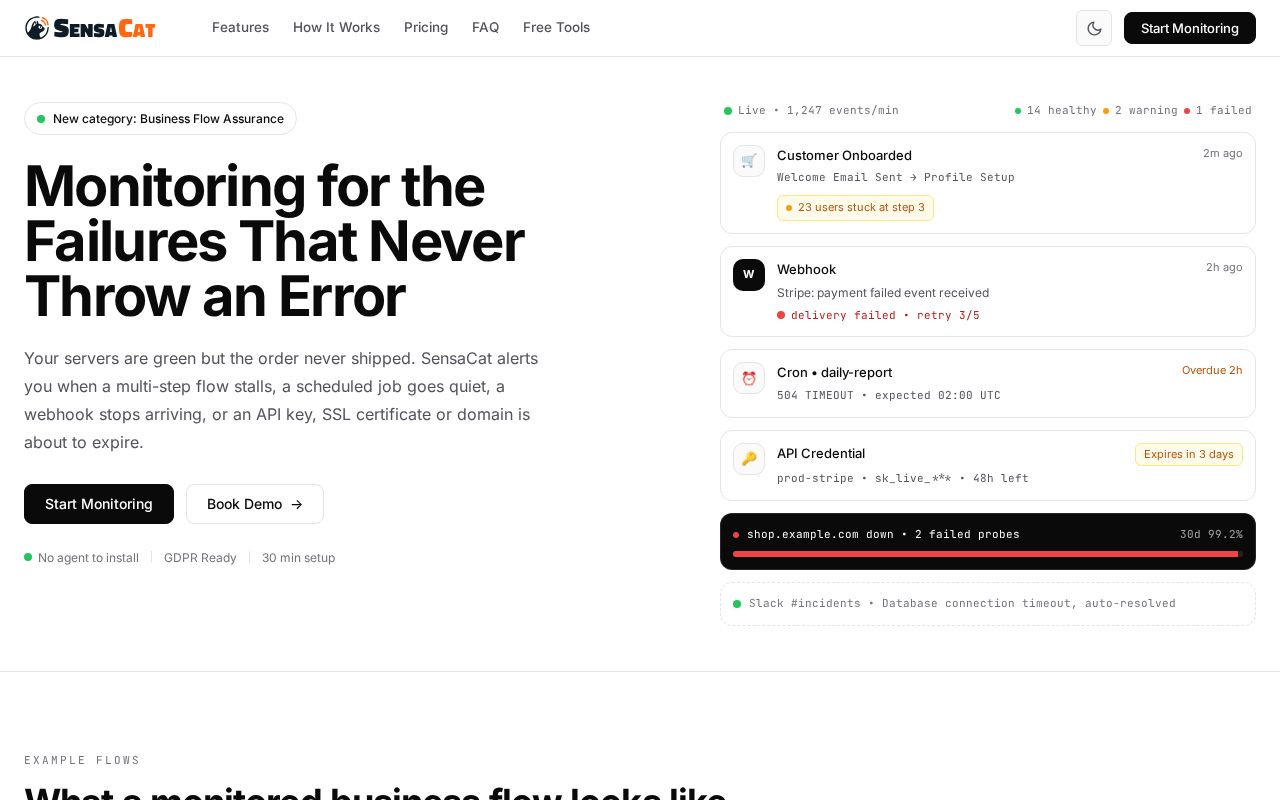Open the Free Tools nav link
Image resolution: width=1280 pixels, height=800 pixels.
(556, 27)
